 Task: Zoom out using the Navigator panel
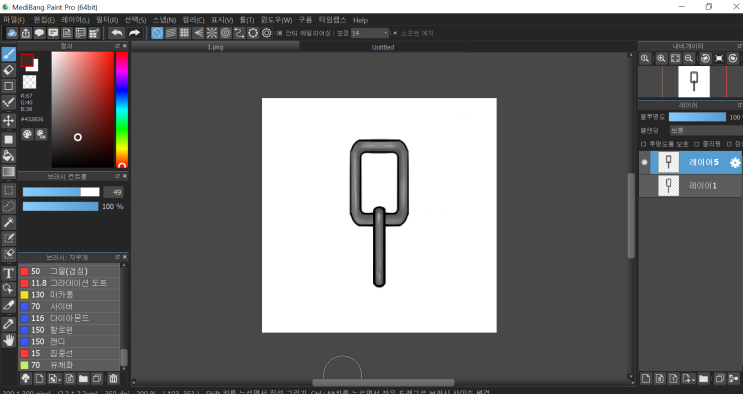click(x=689, y=58)
